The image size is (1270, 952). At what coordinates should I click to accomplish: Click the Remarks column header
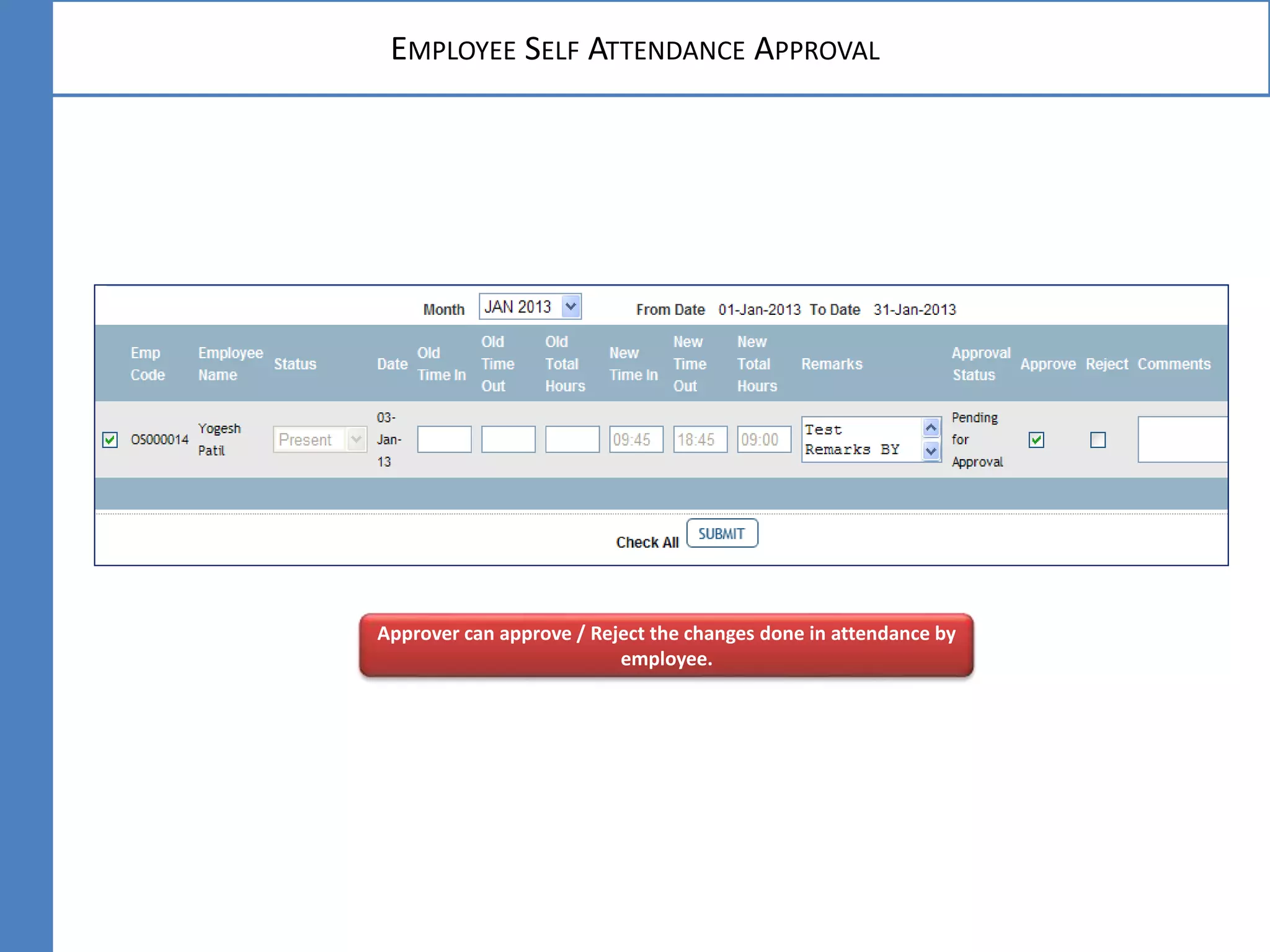(832, 364)
